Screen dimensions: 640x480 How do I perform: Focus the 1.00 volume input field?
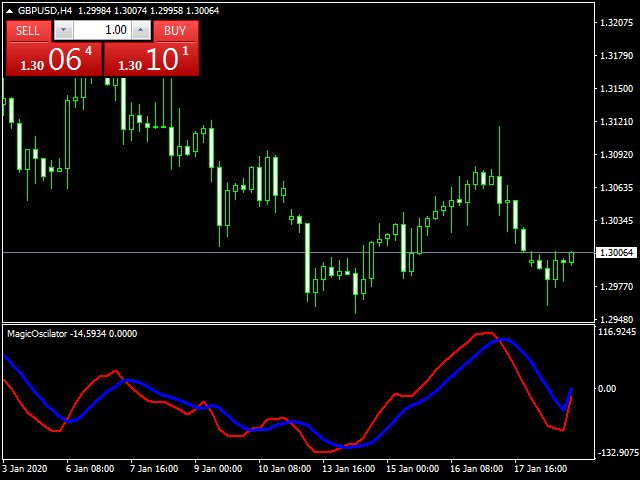102,30
